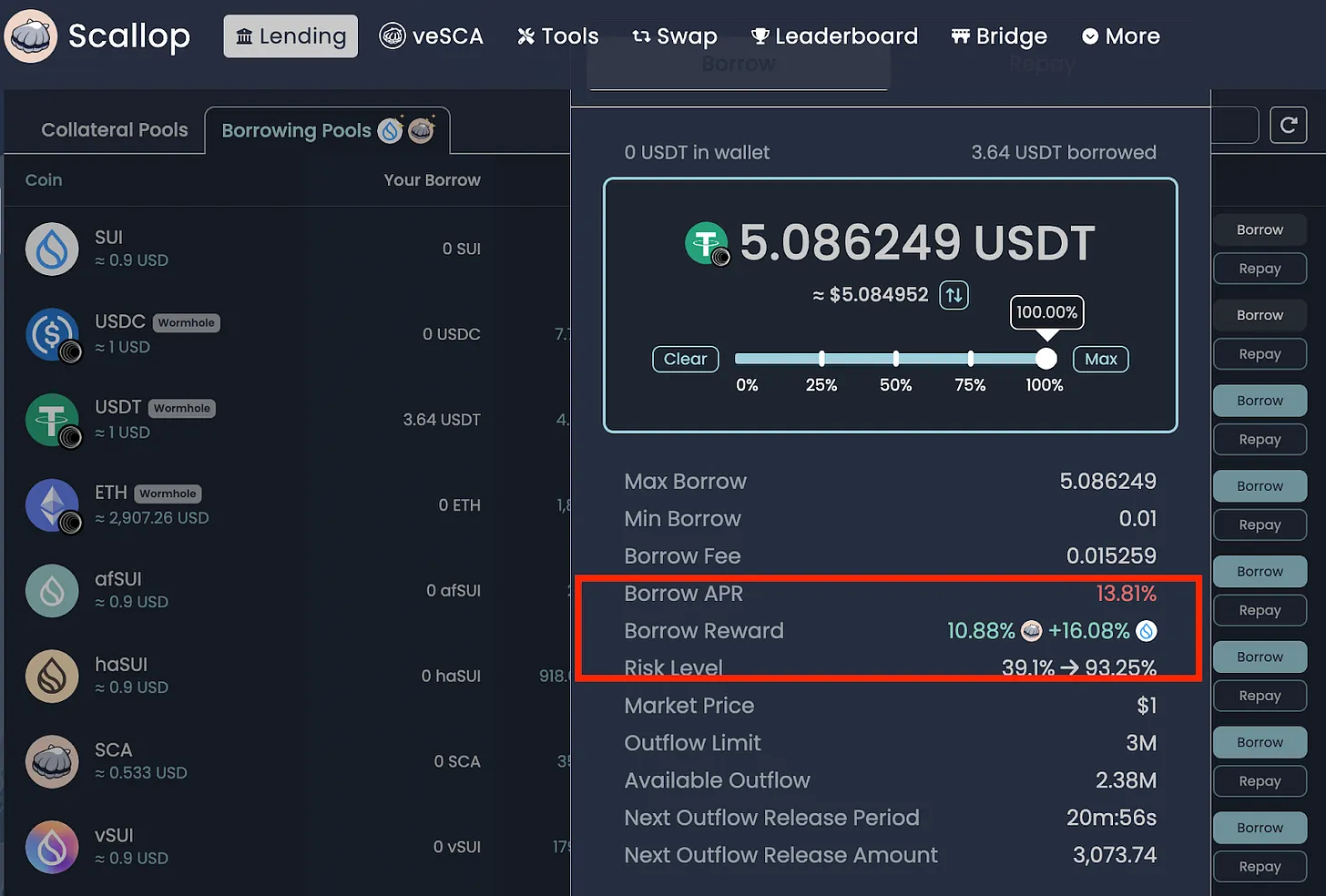
Task: Click Repay for the afSUI row
Action: point(1260,611)
